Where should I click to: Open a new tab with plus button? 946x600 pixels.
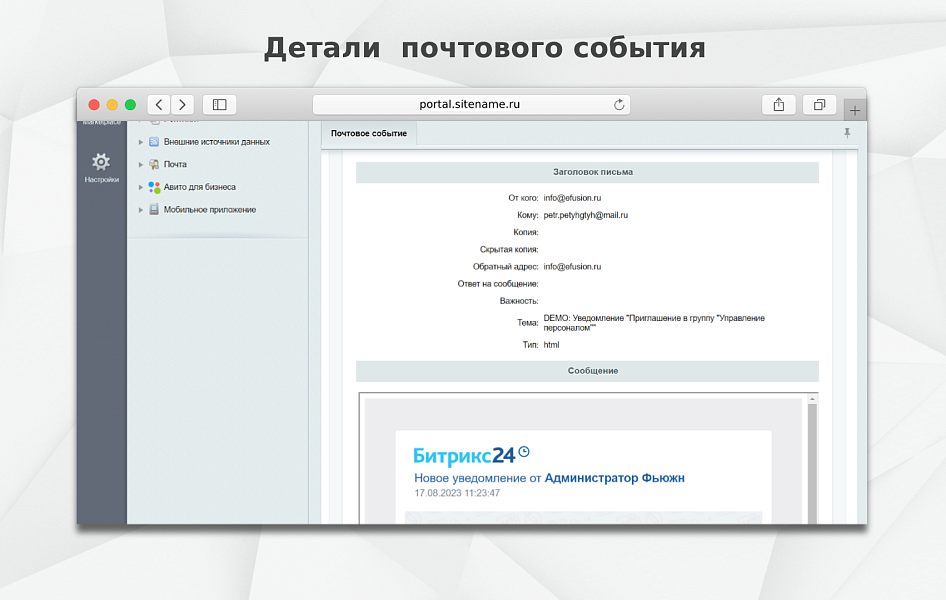click(x=854, y=110)
